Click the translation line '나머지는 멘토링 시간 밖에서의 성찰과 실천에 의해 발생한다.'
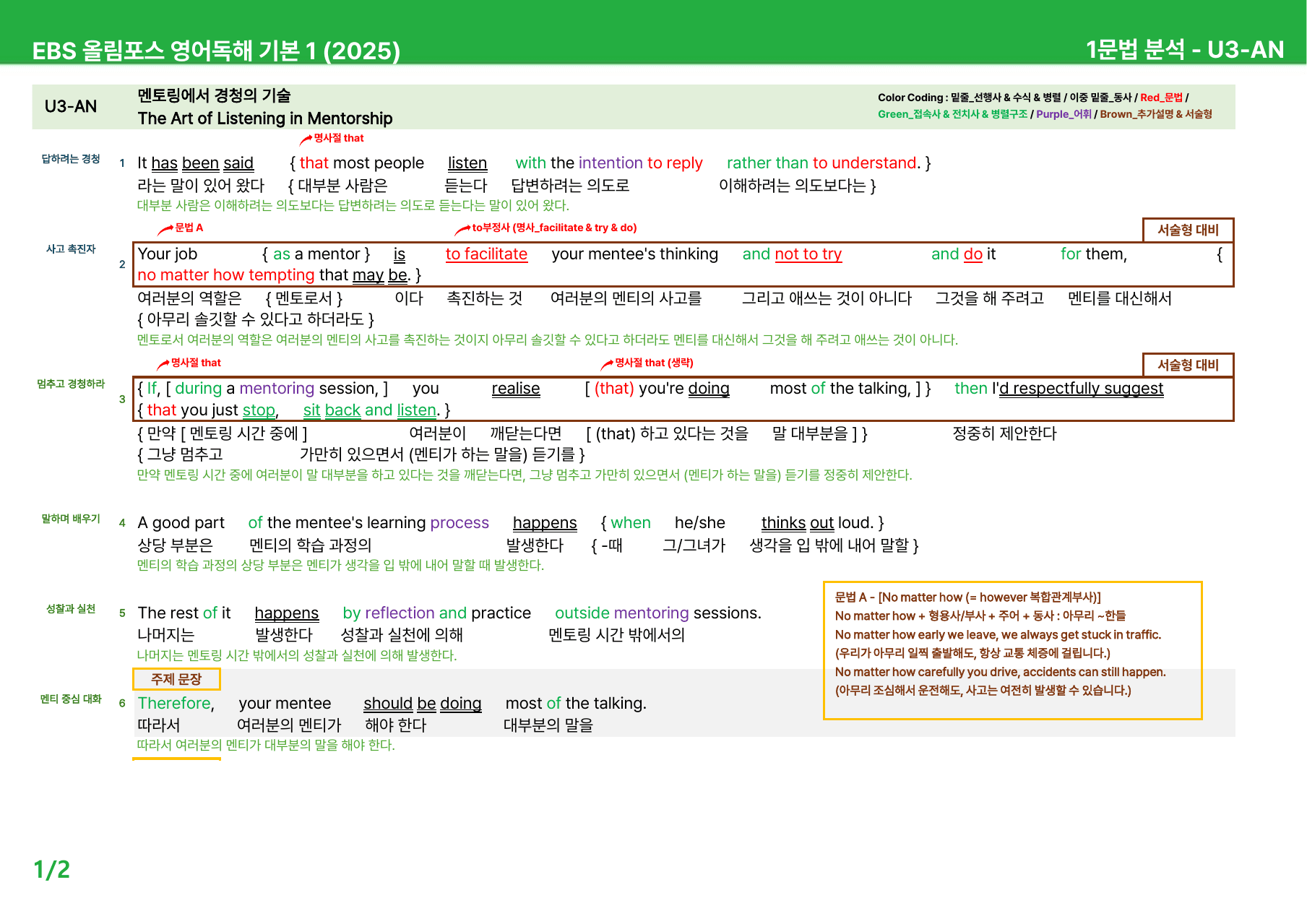The height and width of the screenshot is (924, 1307). [x=297, y=656]
